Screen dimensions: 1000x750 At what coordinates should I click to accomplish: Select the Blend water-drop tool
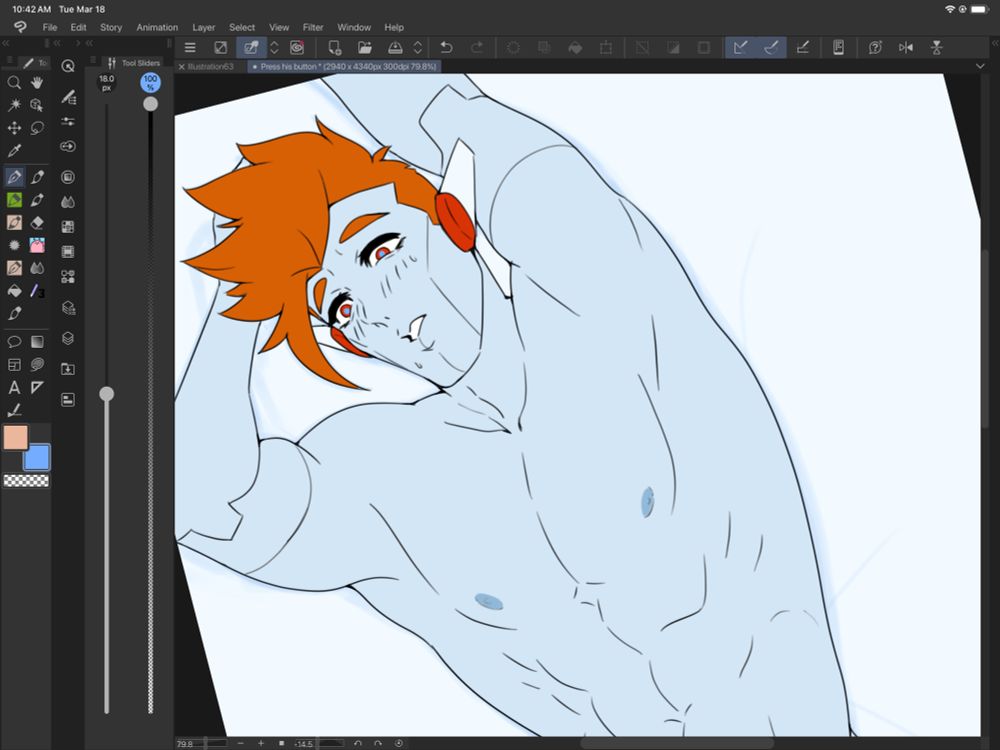click(x=37, y=268)
